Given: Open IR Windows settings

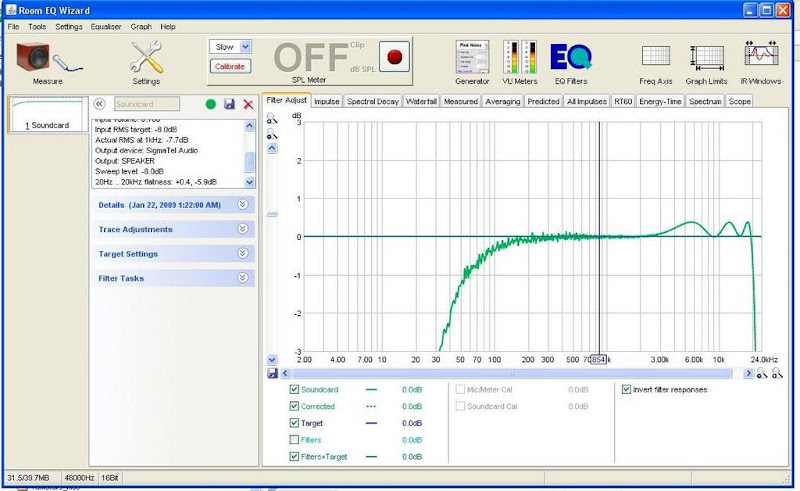Looking at the screenshot, I should (761, 58).
